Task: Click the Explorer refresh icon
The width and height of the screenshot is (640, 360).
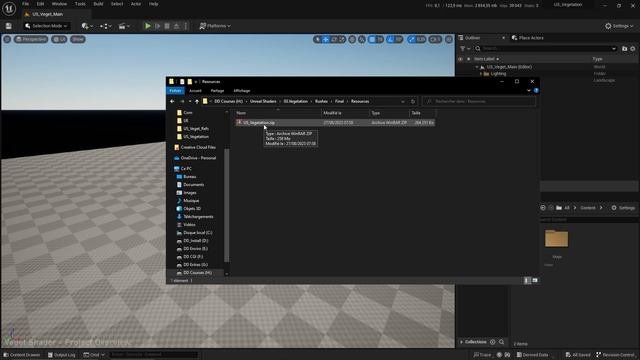Action: pos(413,101)
